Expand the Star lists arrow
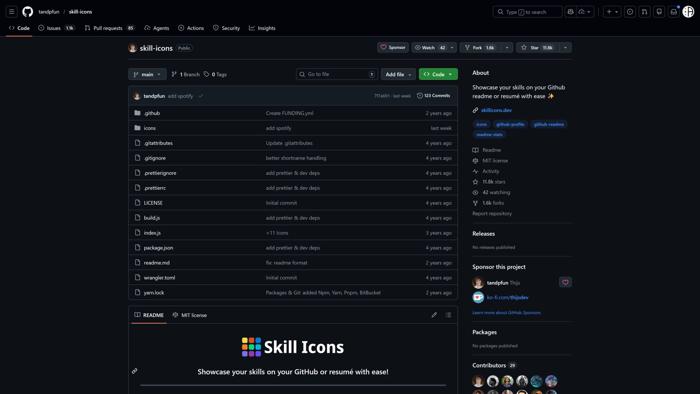This screenshot has width=700, height=394. click(565, 48)
